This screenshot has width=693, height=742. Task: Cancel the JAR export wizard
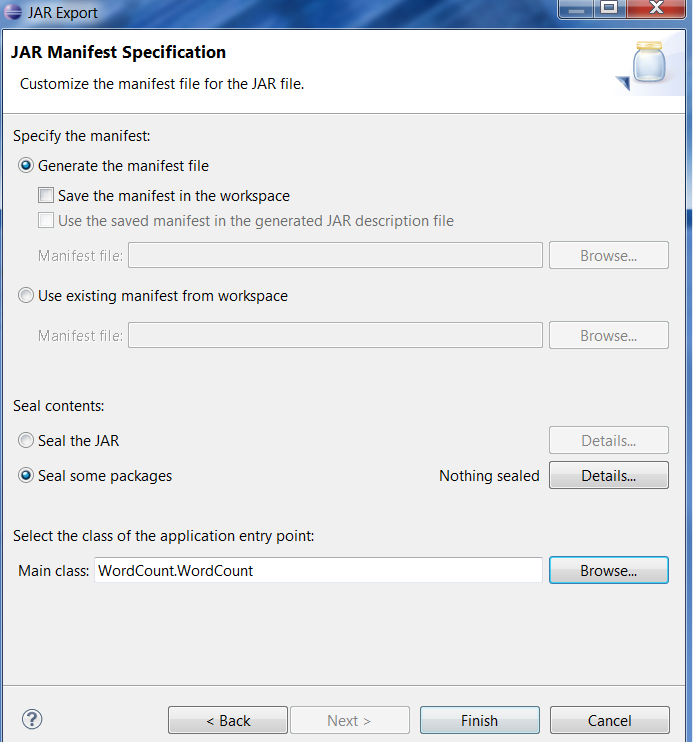point(610,721)
